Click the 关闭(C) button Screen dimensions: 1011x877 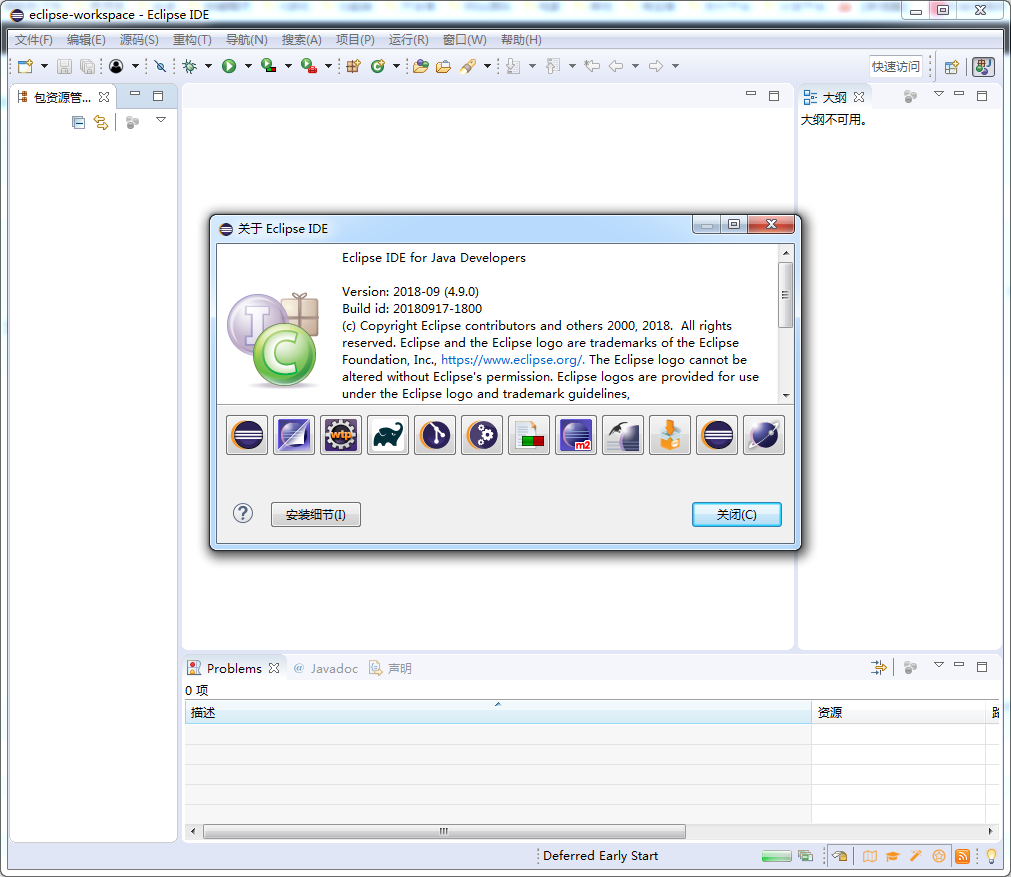coord(737,515)
